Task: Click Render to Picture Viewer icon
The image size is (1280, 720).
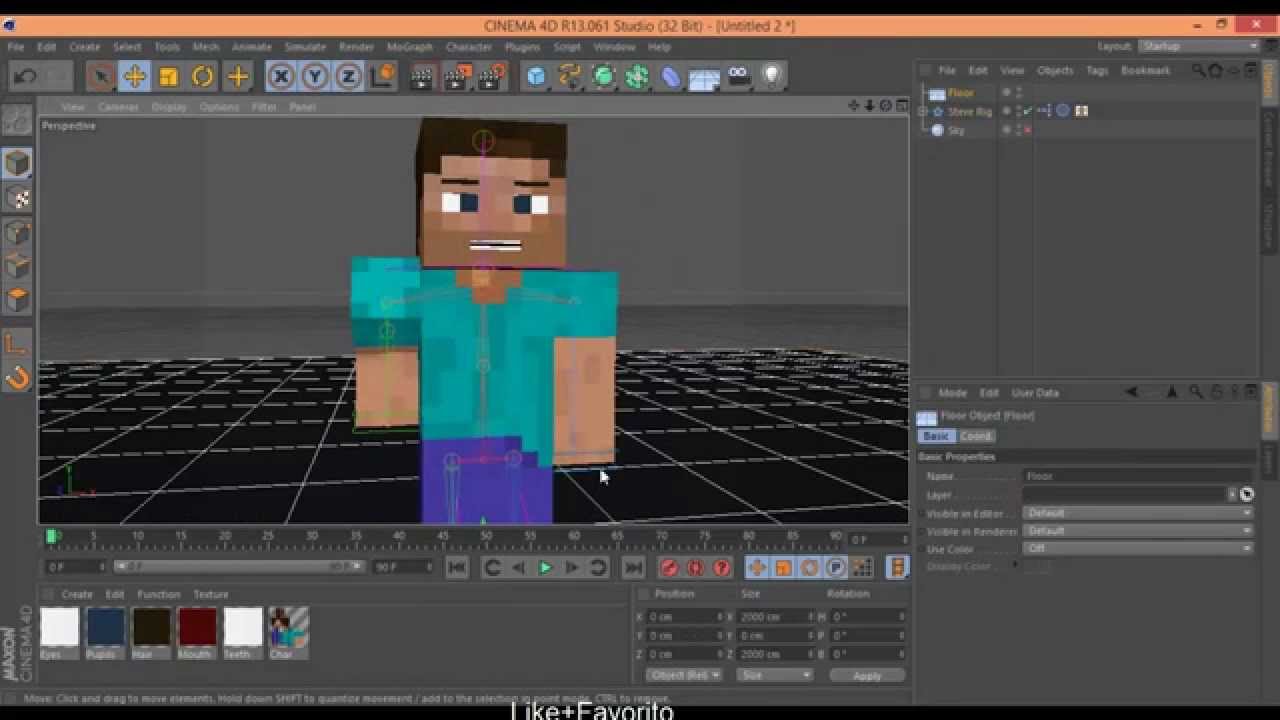Action: [x=458, y=76]
